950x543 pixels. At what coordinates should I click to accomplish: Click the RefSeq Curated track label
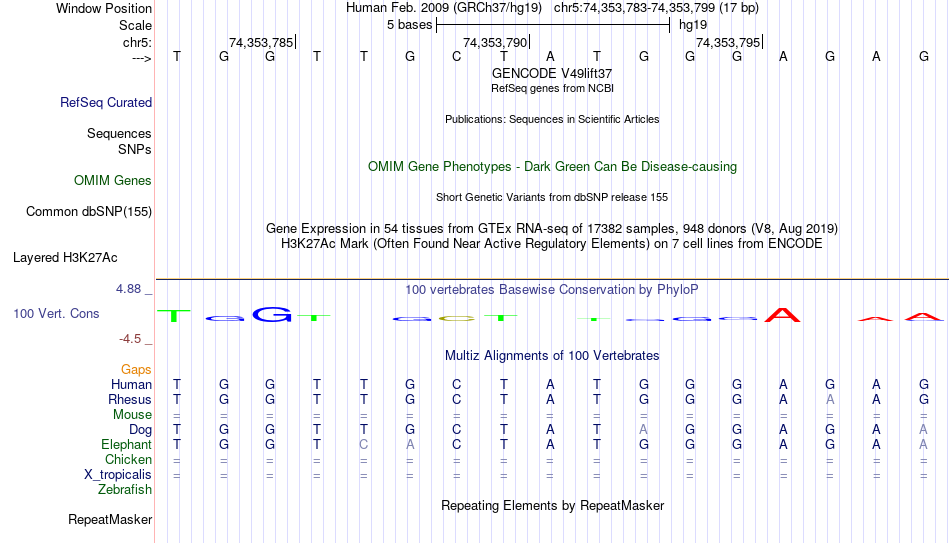106,102
